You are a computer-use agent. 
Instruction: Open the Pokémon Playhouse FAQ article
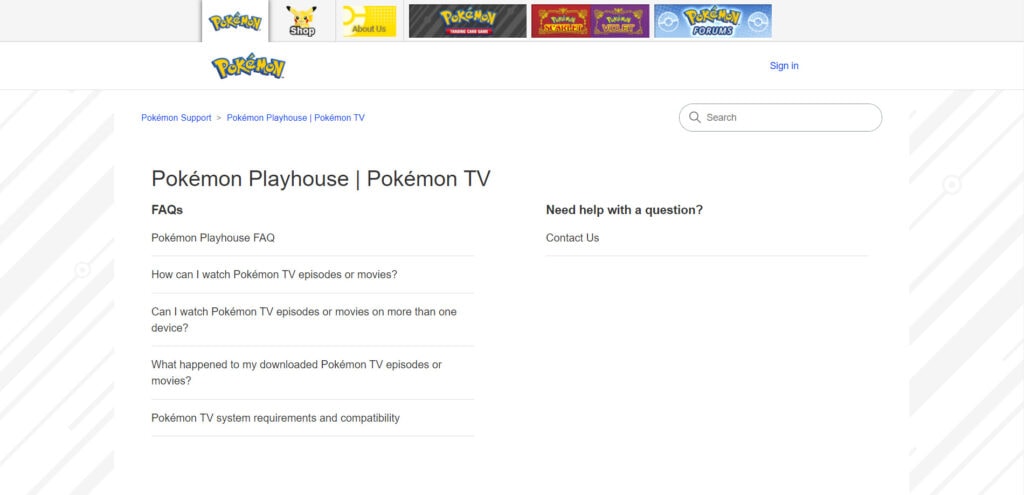coord(213,238)
